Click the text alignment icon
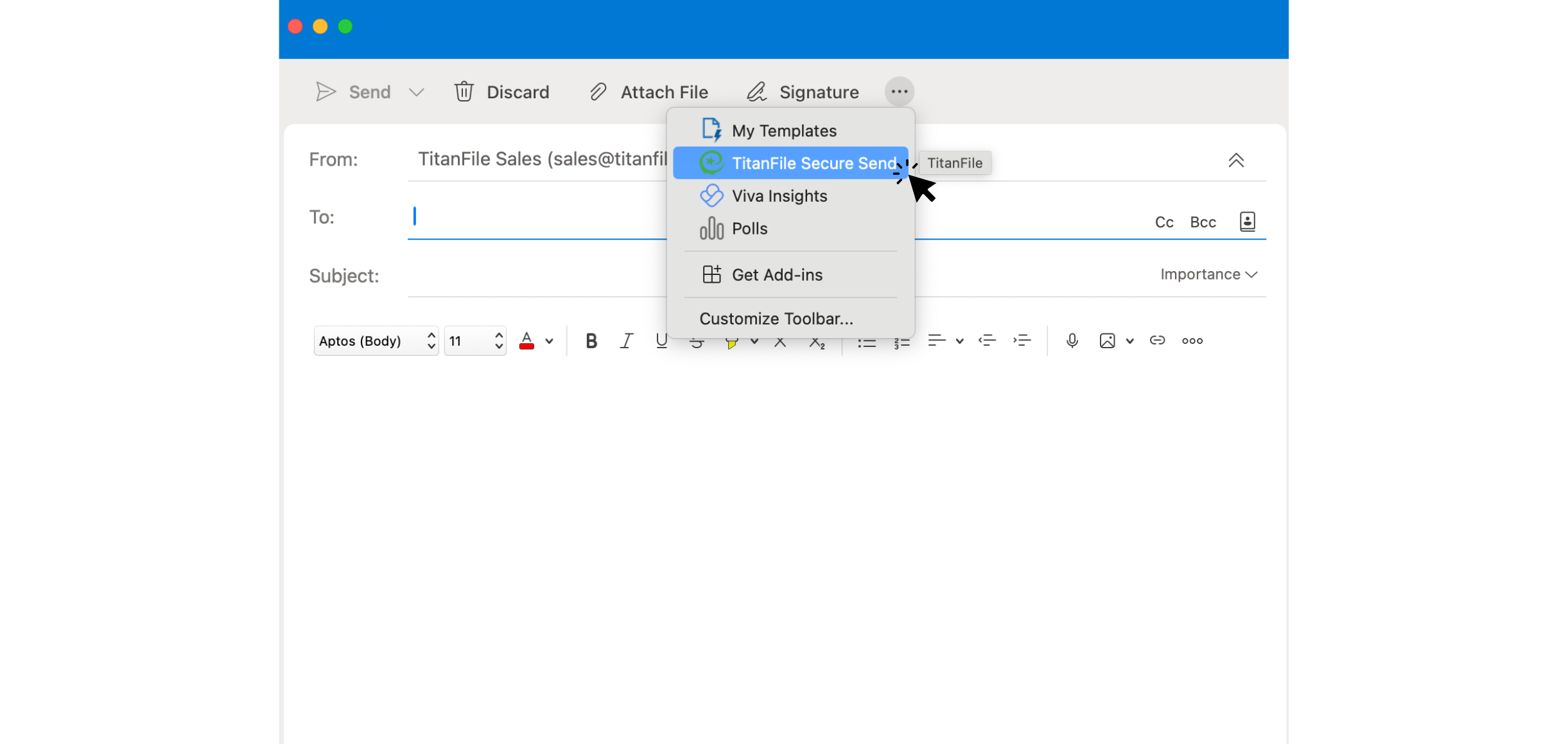This screenshot has height=744, width=1568. pos(937,341)
